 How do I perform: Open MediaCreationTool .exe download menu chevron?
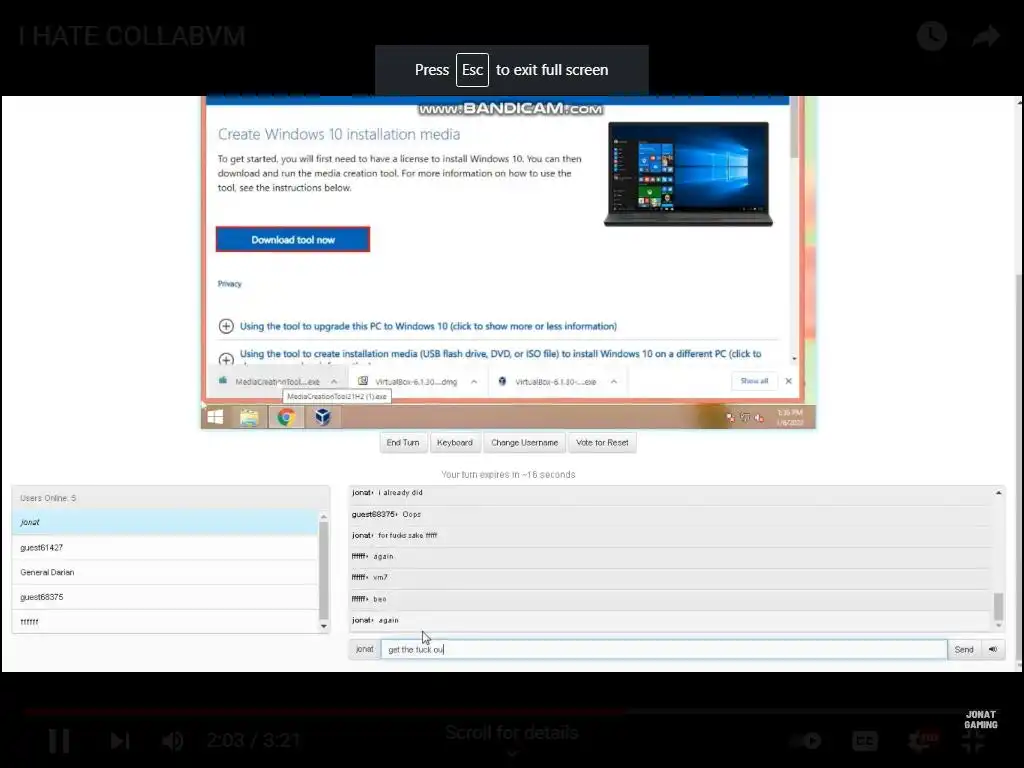[x=334, y=381]
